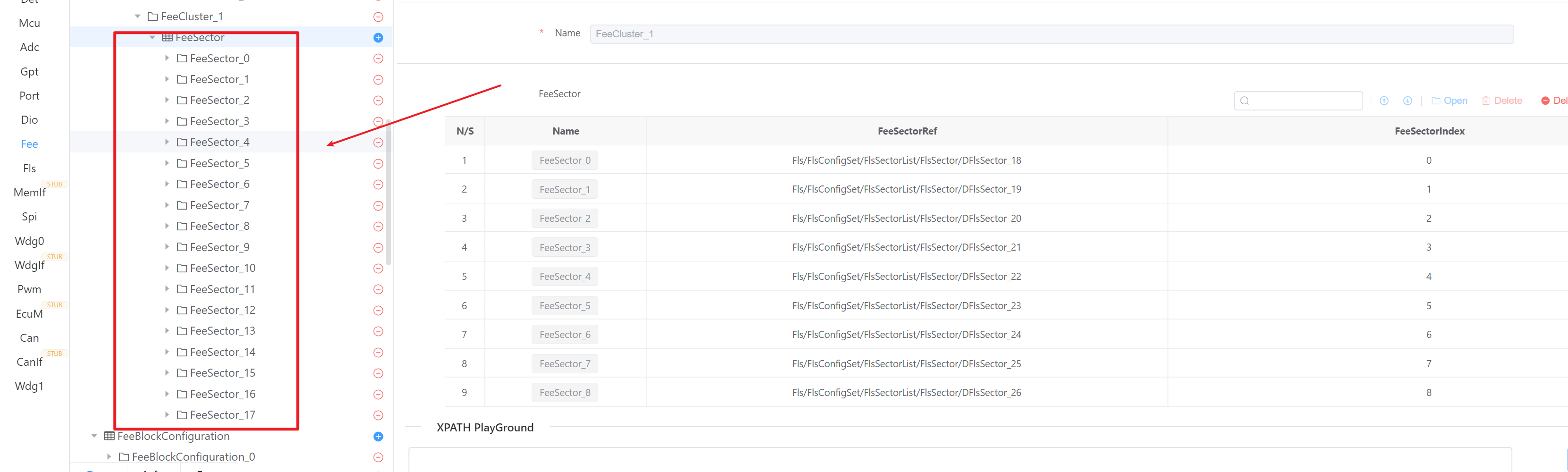Remove FeeCluster_1 using its minus icon

tap(378, 17)
